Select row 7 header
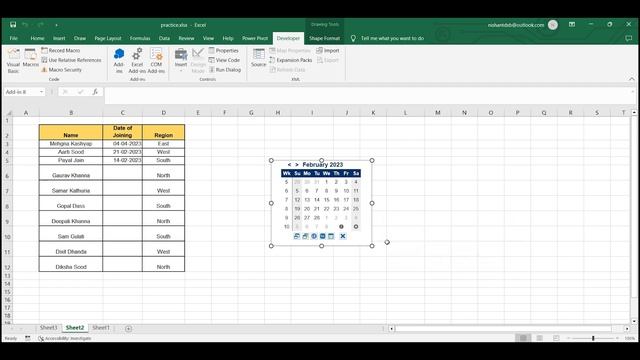Screen dimensions: 640x360 pyautogui.click(x=7, y=187)
